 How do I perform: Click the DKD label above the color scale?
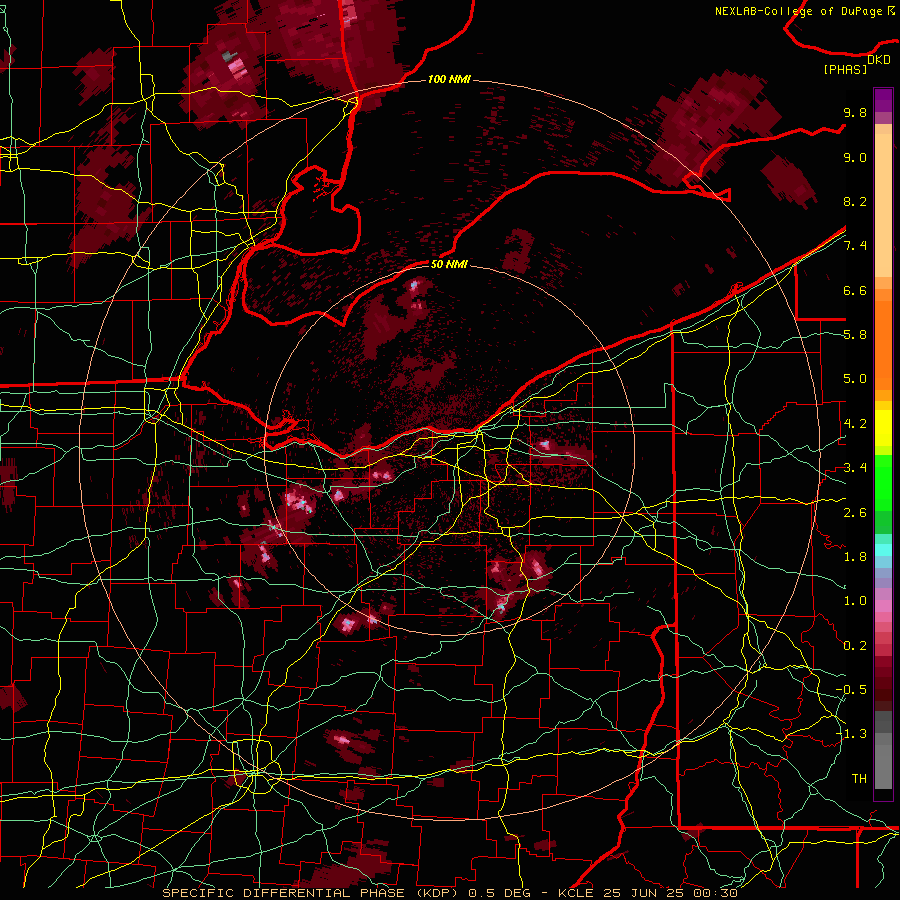point(879,60)
